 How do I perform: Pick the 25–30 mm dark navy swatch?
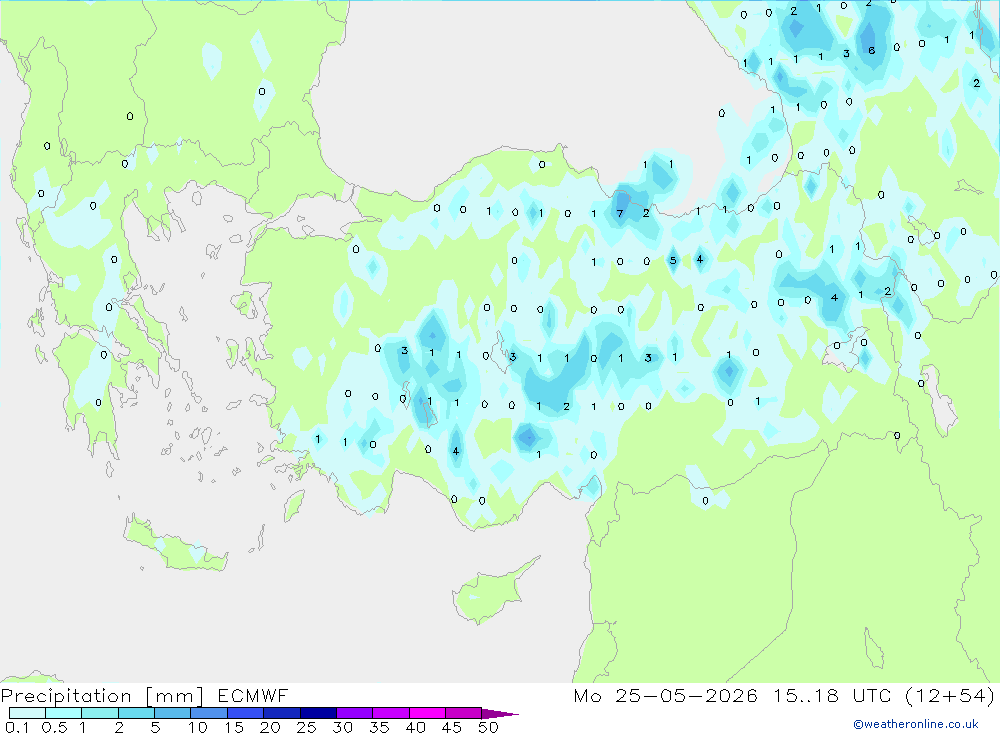pos(318,713)
